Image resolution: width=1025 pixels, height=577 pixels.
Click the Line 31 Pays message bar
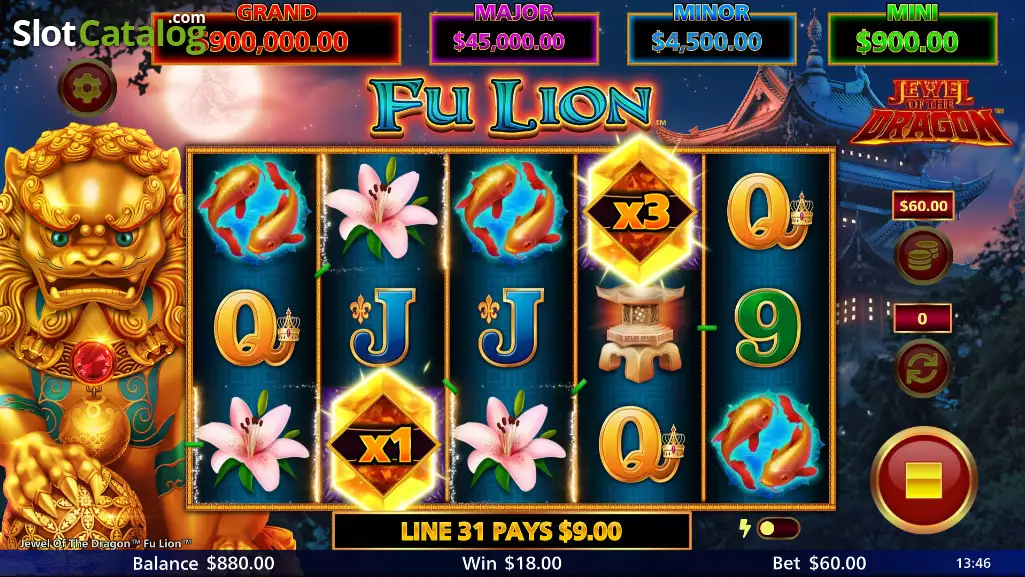tap(511, 531)
